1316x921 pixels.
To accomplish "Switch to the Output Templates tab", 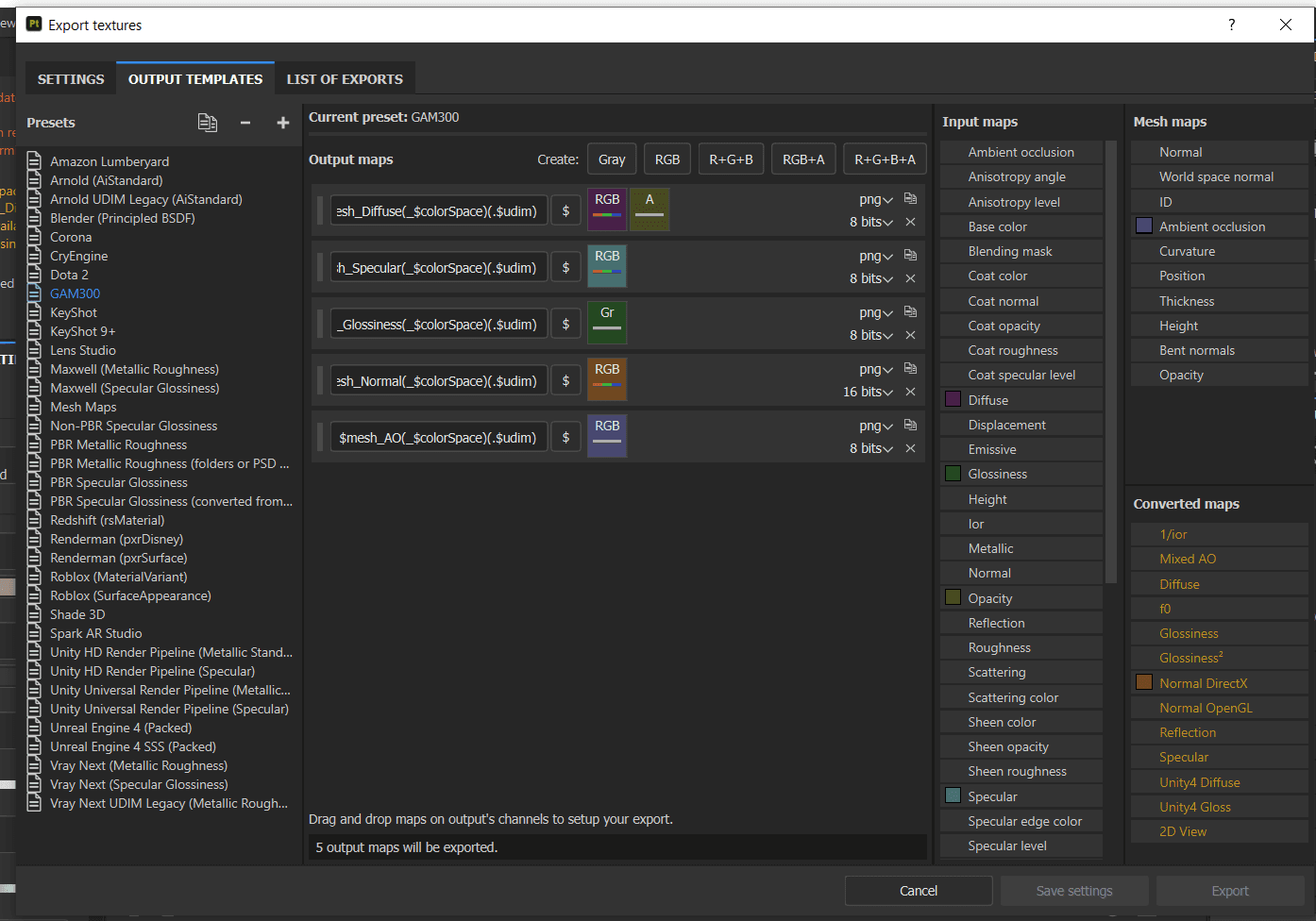I will [x=195, y=79].
